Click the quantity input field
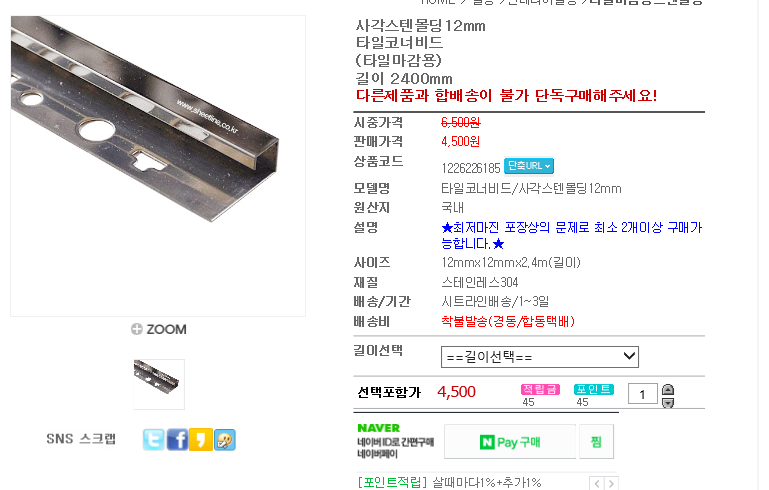The height and width of the screenshot is (490, 769). coord(642,394)
